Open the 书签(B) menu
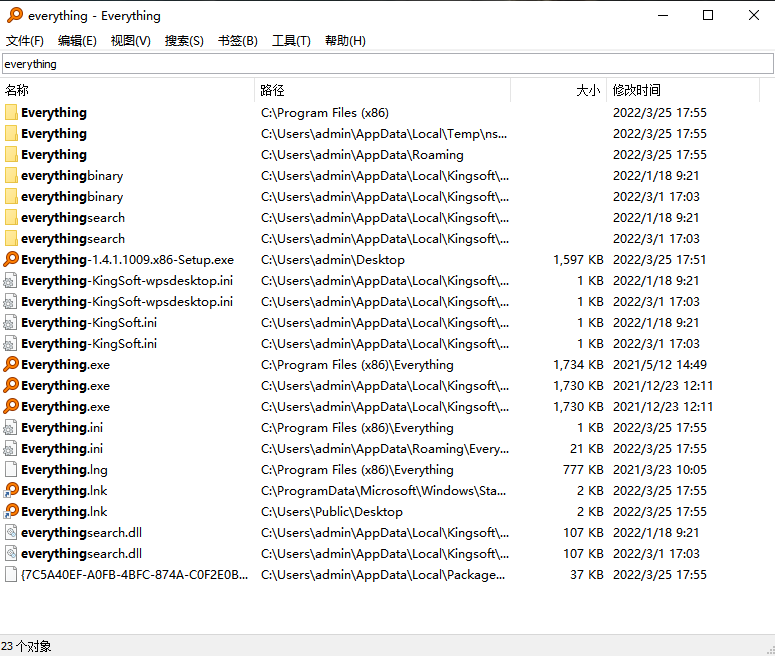The image size is (775, 656). 237,41
